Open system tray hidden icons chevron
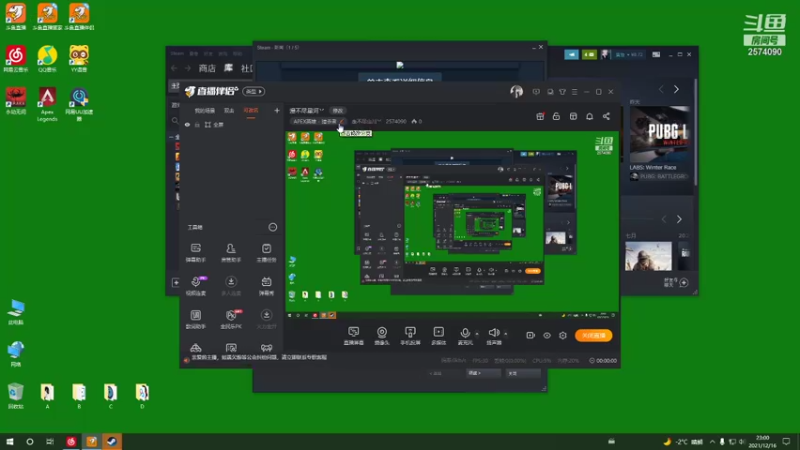This screenshot has width=800, height=450. point(712,441)
